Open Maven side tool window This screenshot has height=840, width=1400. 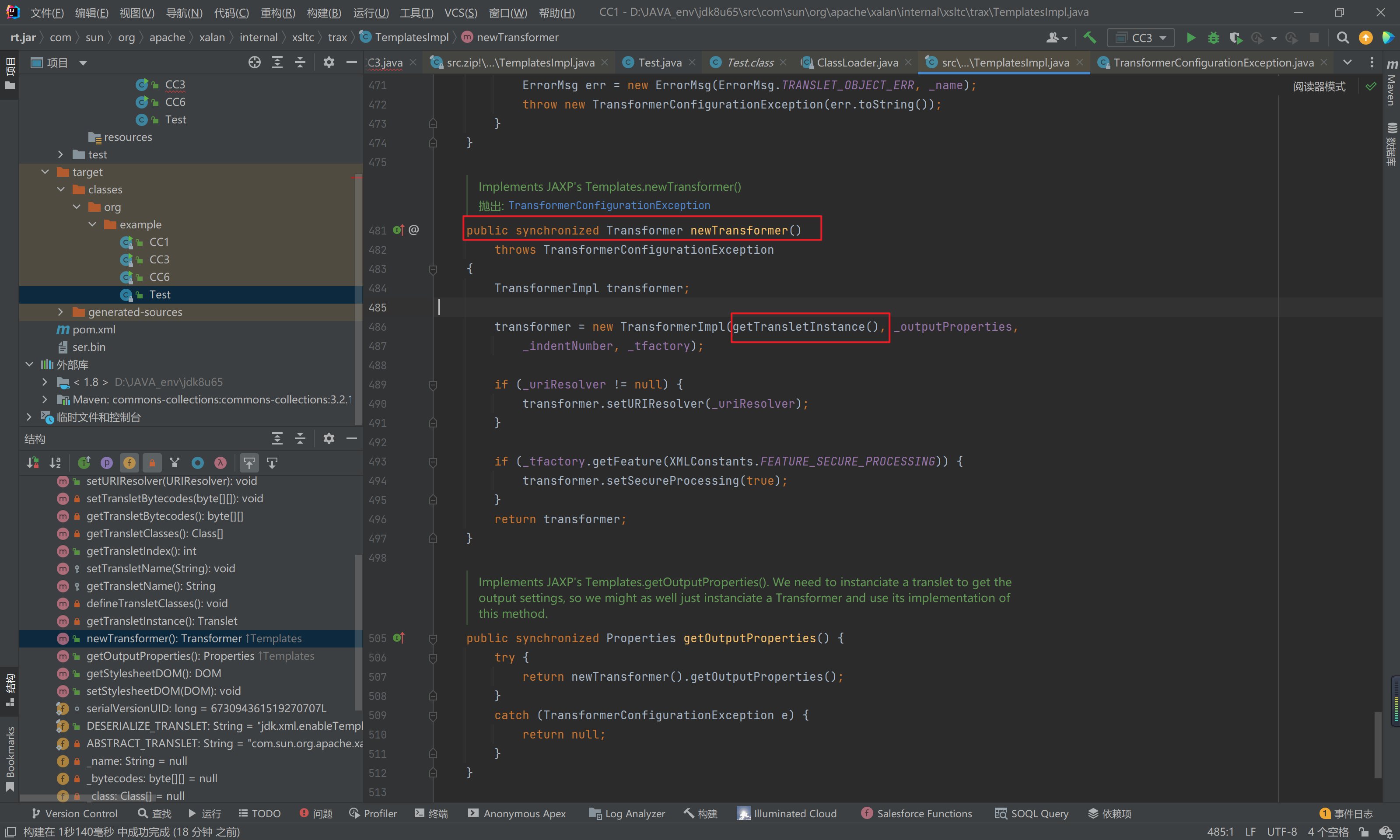(x=1392, y=84)
